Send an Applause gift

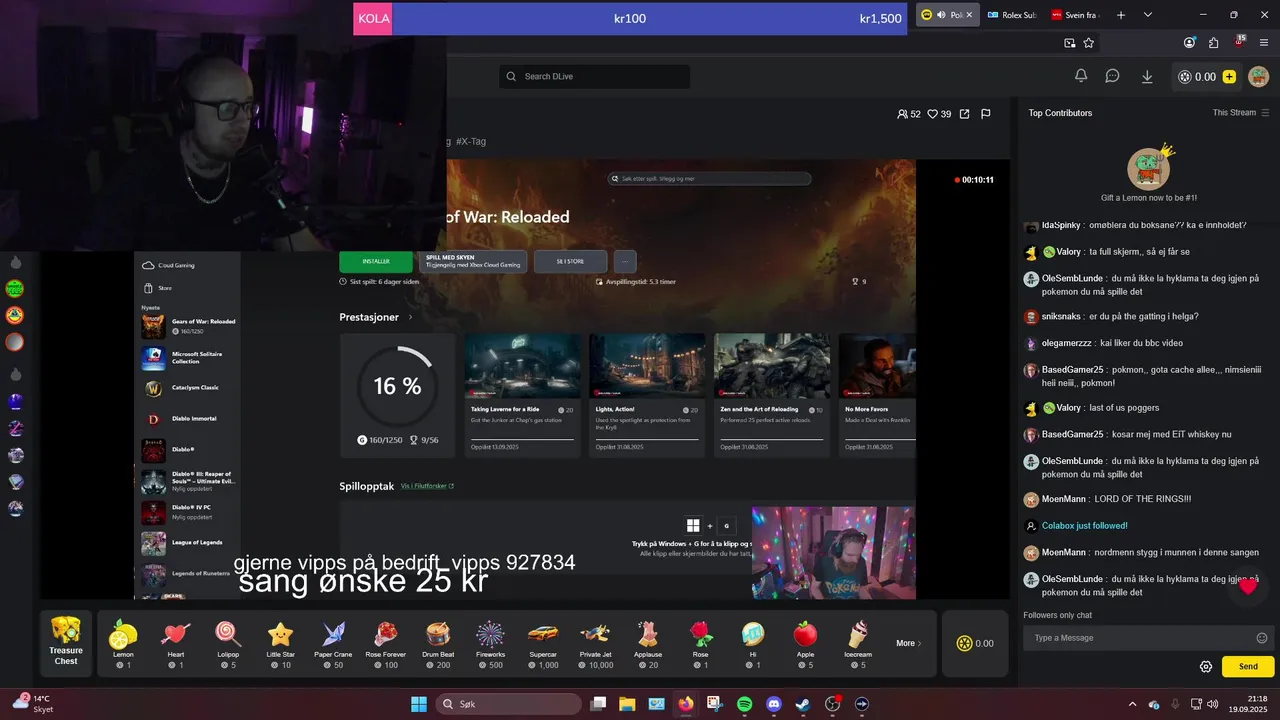point(648,643)
